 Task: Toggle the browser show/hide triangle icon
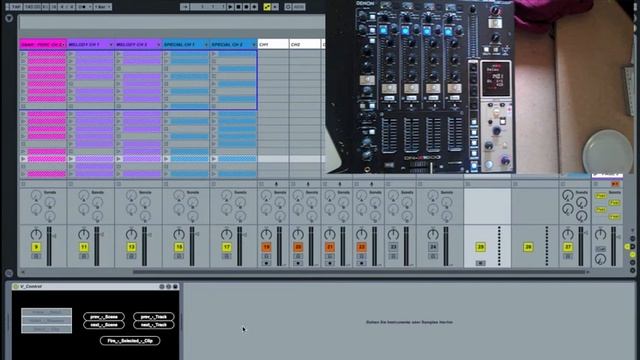point(9,18)
